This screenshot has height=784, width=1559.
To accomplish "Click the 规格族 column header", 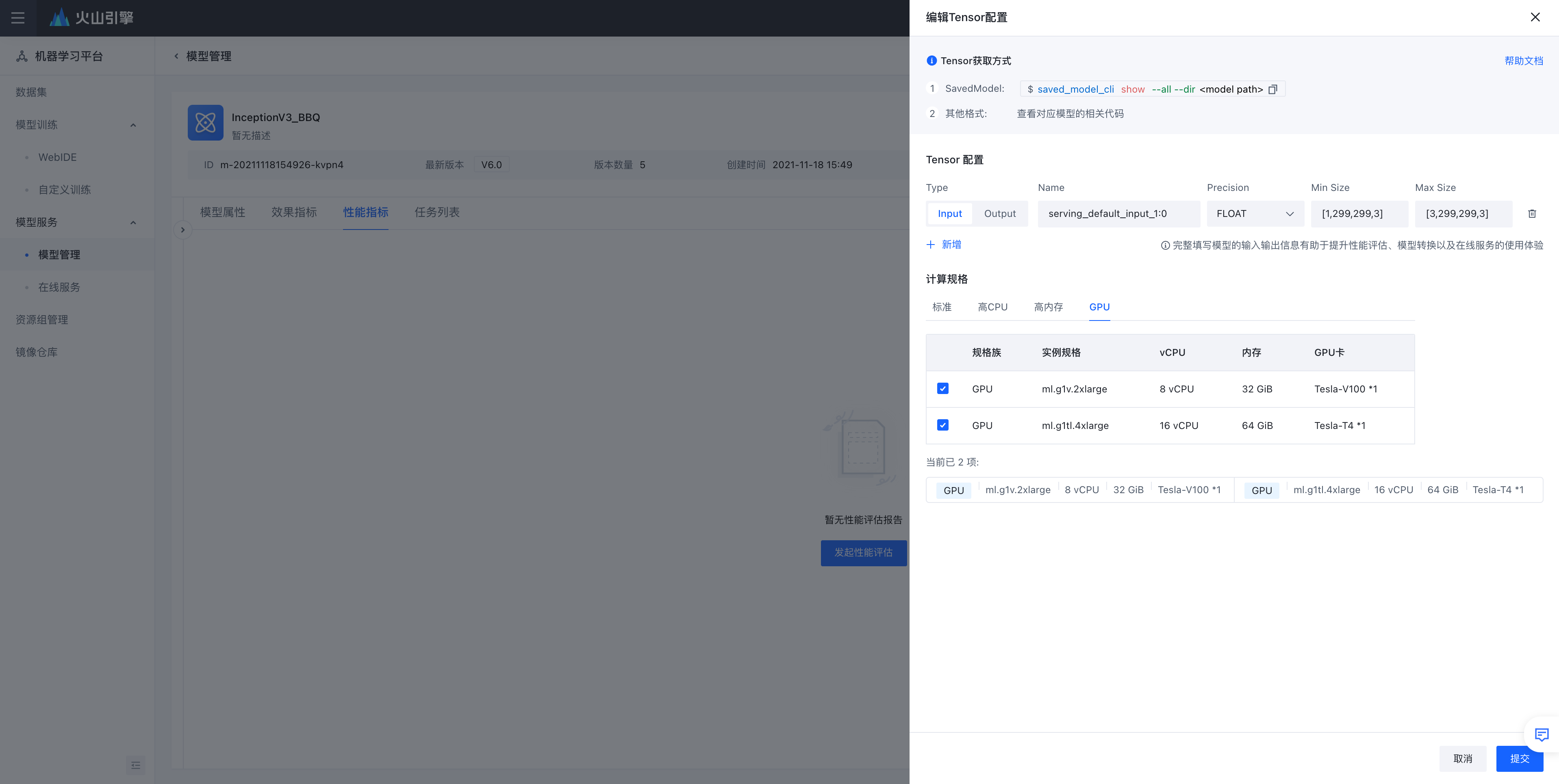I will point(986,353).
